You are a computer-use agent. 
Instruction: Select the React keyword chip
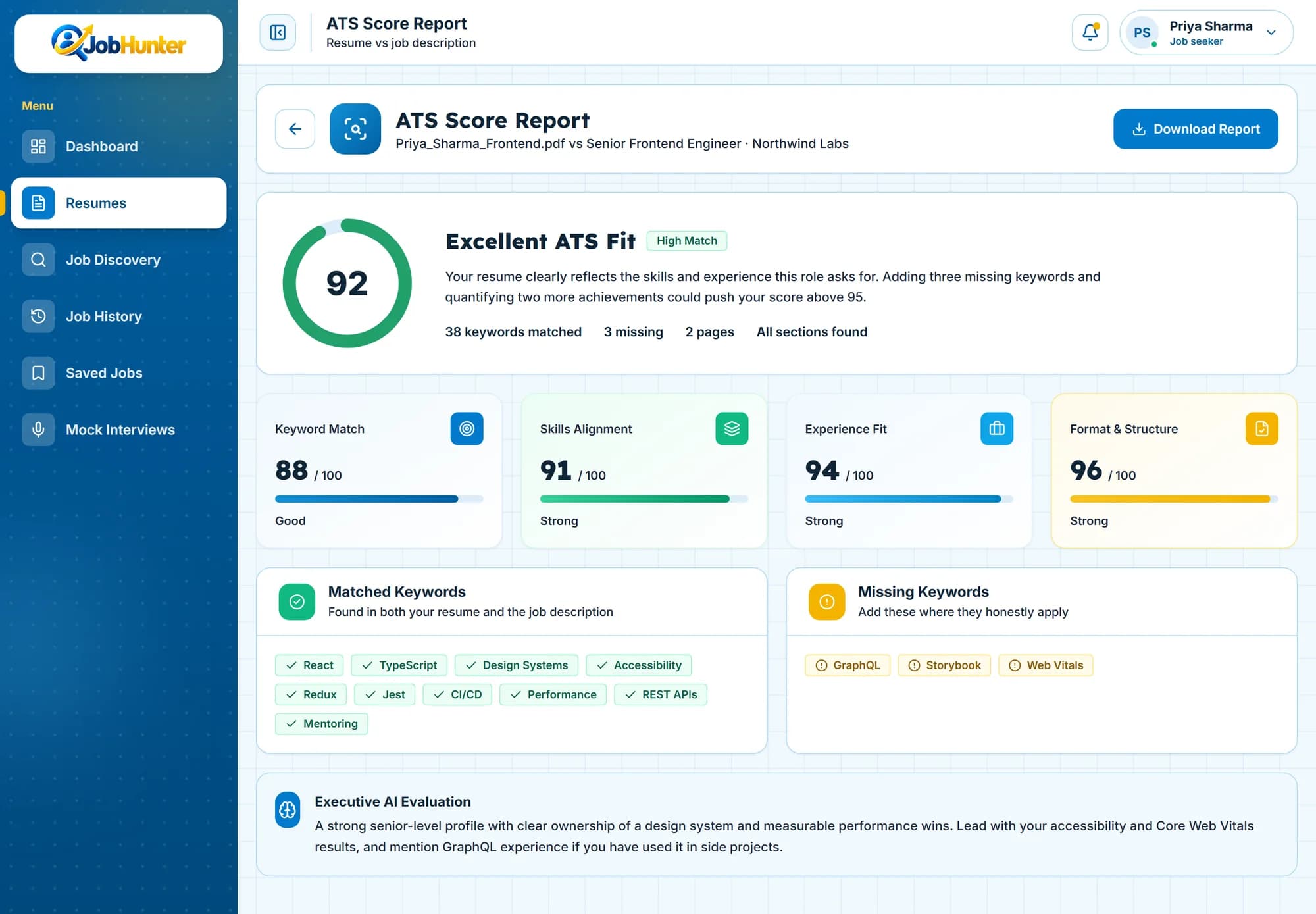[309, 665]
